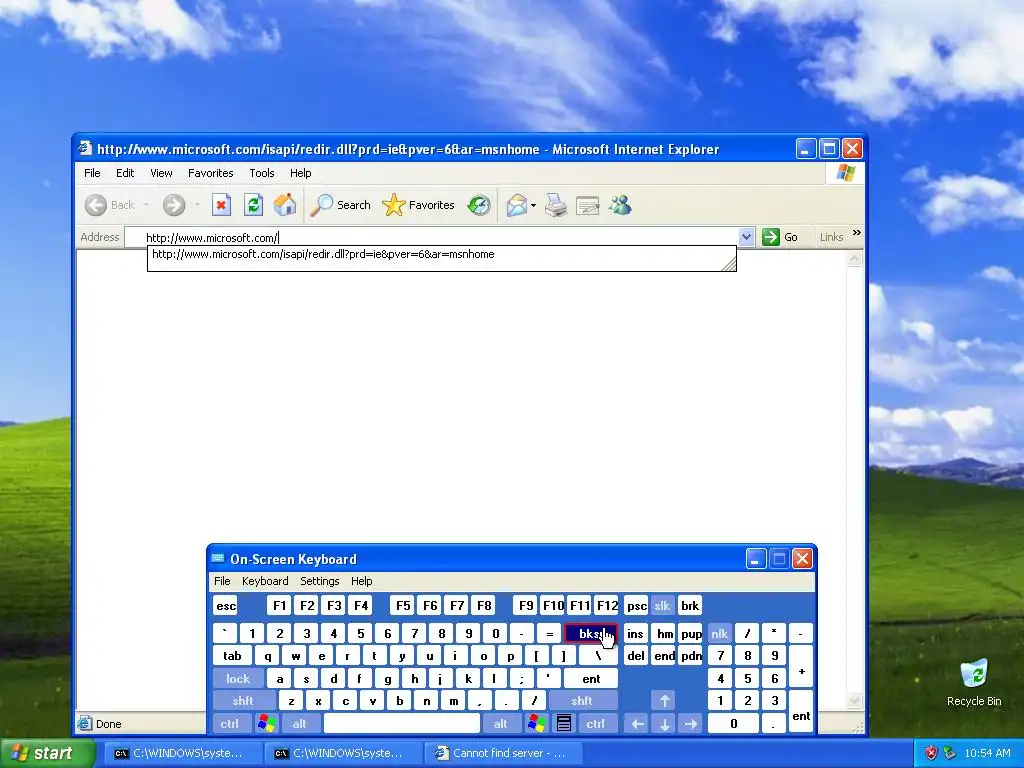Click the psc print screen key
This screenshot has width=1024, height=768.
[636, 605]
